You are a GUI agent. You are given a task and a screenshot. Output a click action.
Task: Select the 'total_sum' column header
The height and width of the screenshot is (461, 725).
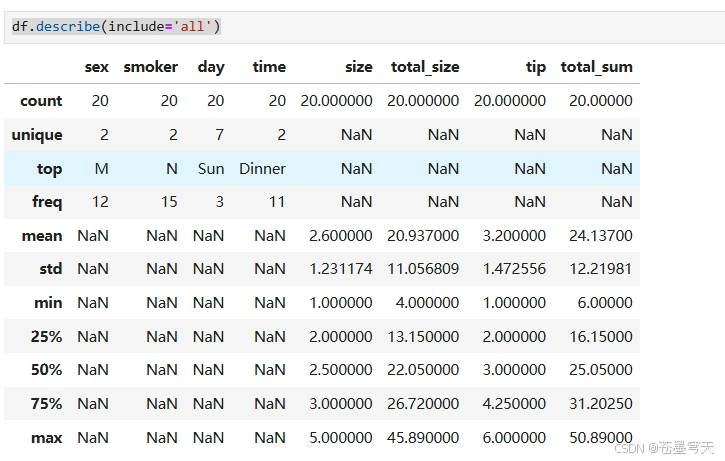(x=596, y=68)
